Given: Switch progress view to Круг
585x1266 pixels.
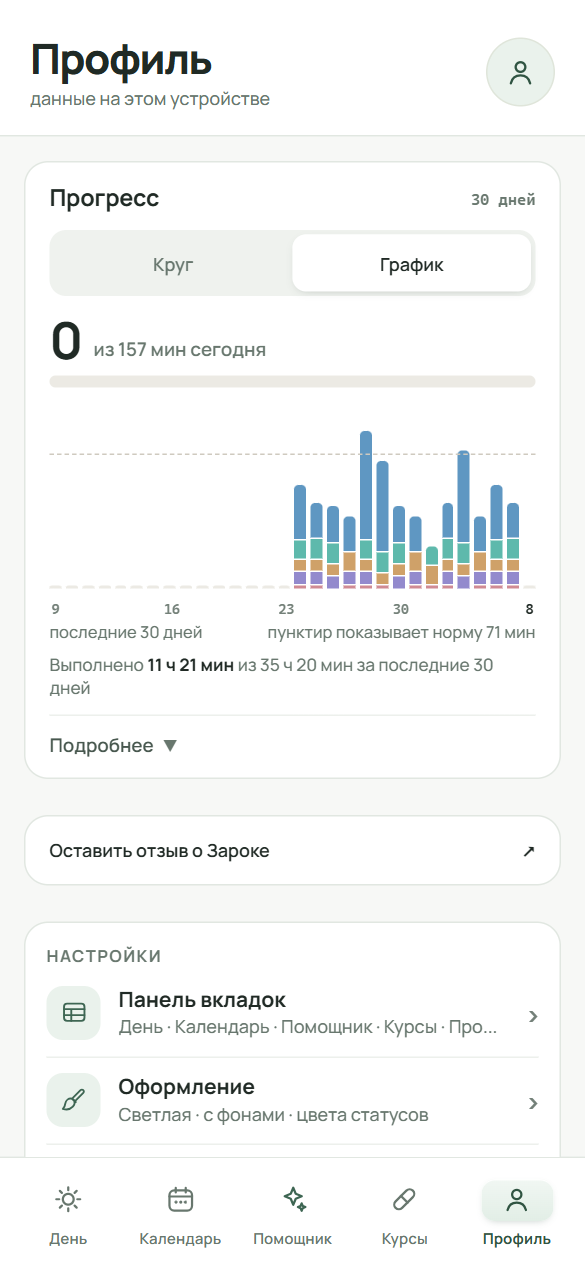Looking at the screenshot, I should coord(172,265).
